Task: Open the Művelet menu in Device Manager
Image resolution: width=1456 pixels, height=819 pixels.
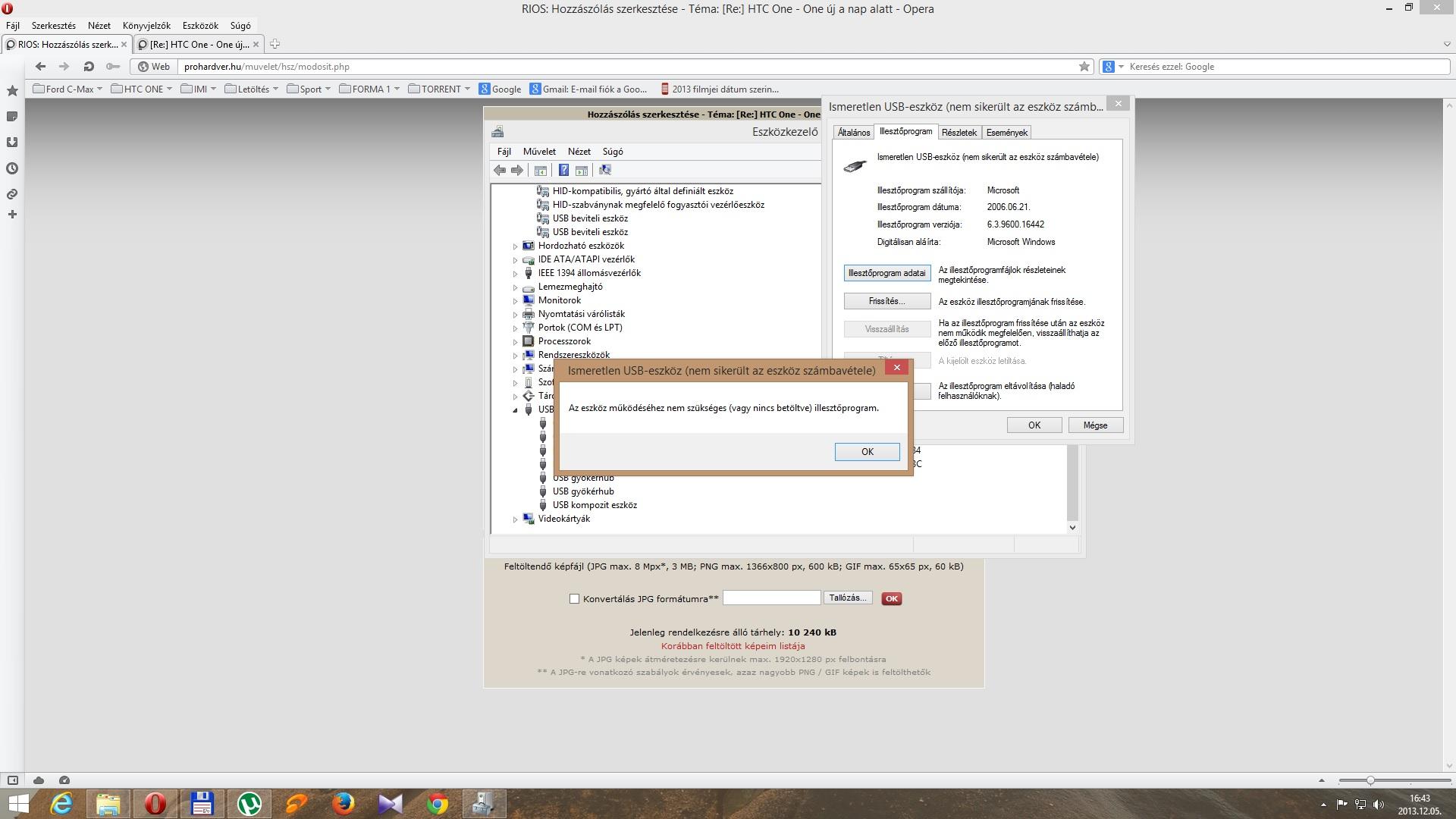Action: pyautogui.click(x=539, y=152)
